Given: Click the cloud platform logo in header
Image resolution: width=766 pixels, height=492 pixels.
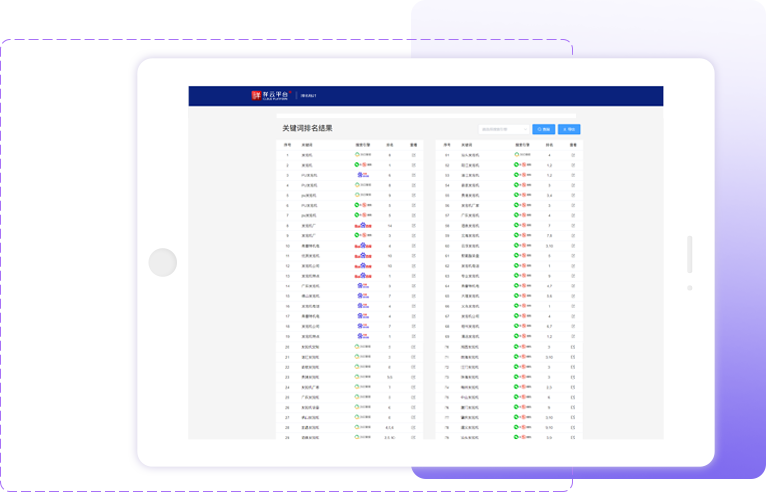Looking at the screenshot, I should [x=270, y=96].
